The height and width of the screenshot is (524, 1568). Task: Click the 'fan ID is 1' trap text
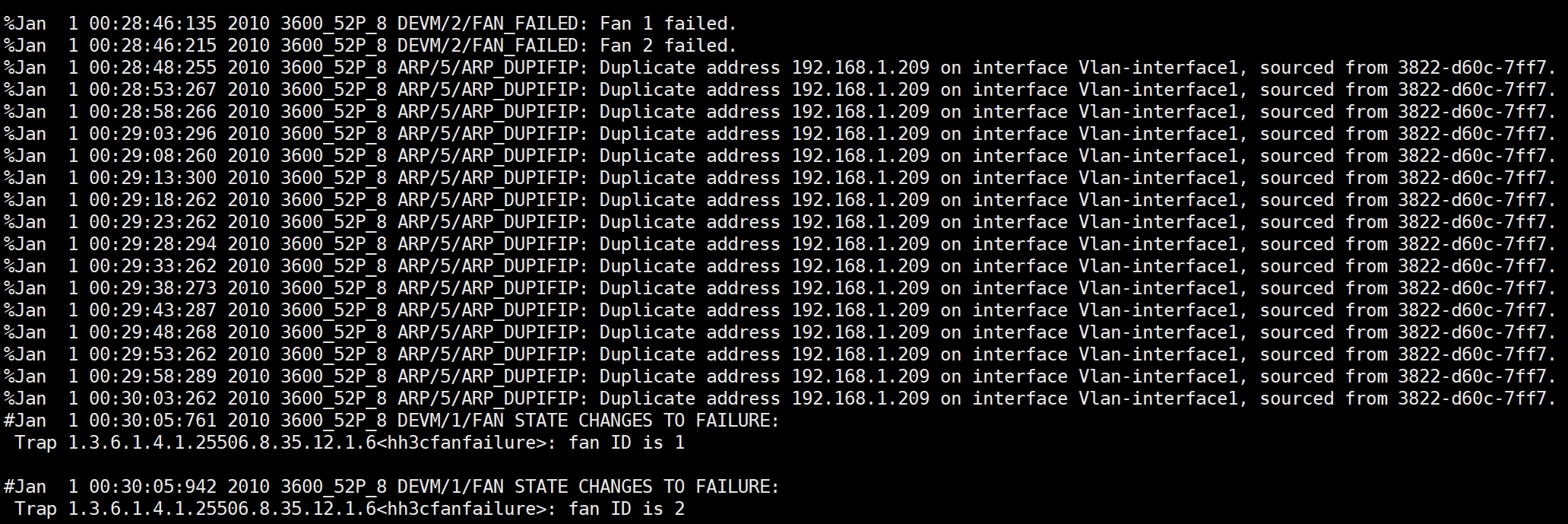[626, 443]
